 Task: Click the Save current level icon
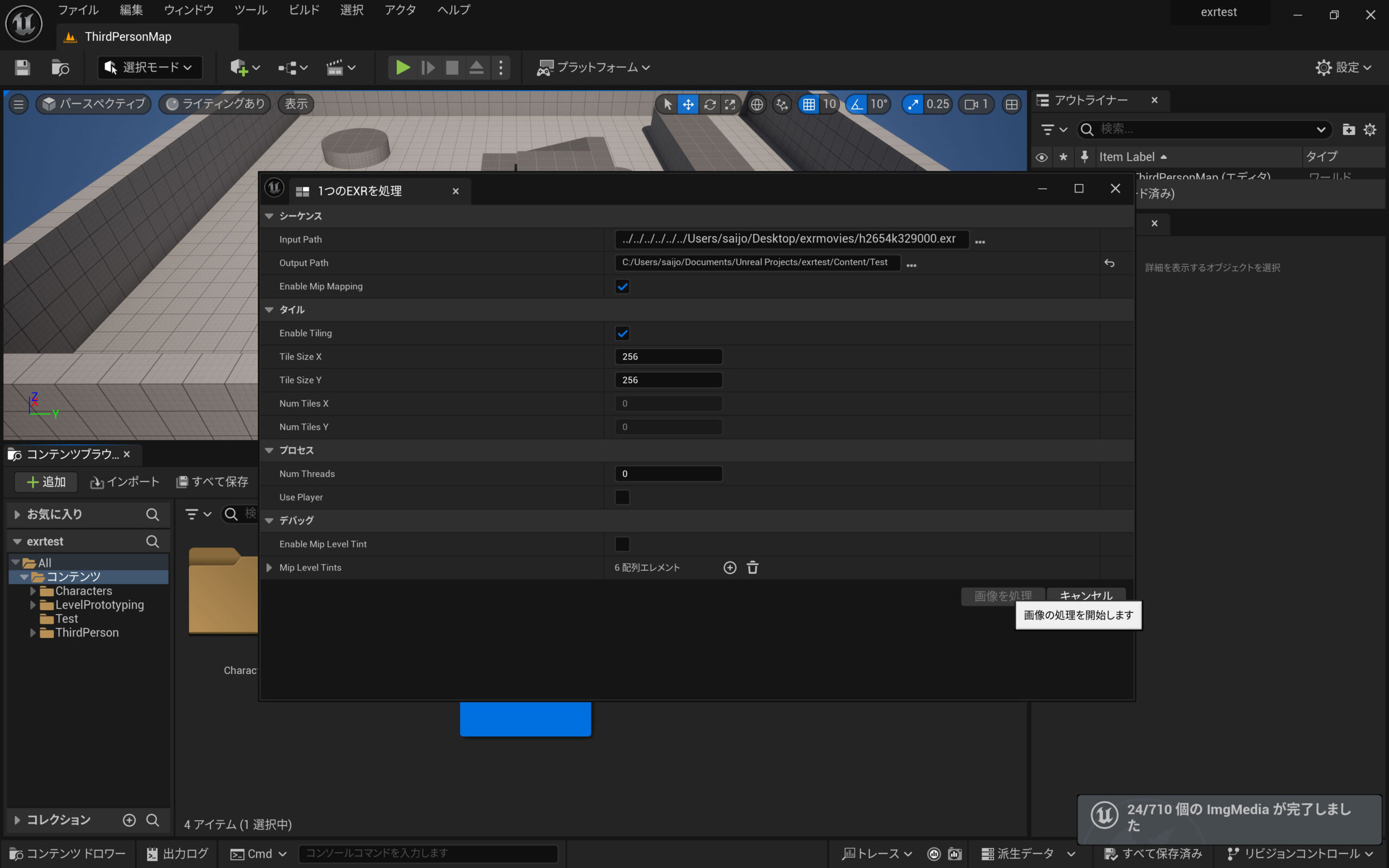22,68
